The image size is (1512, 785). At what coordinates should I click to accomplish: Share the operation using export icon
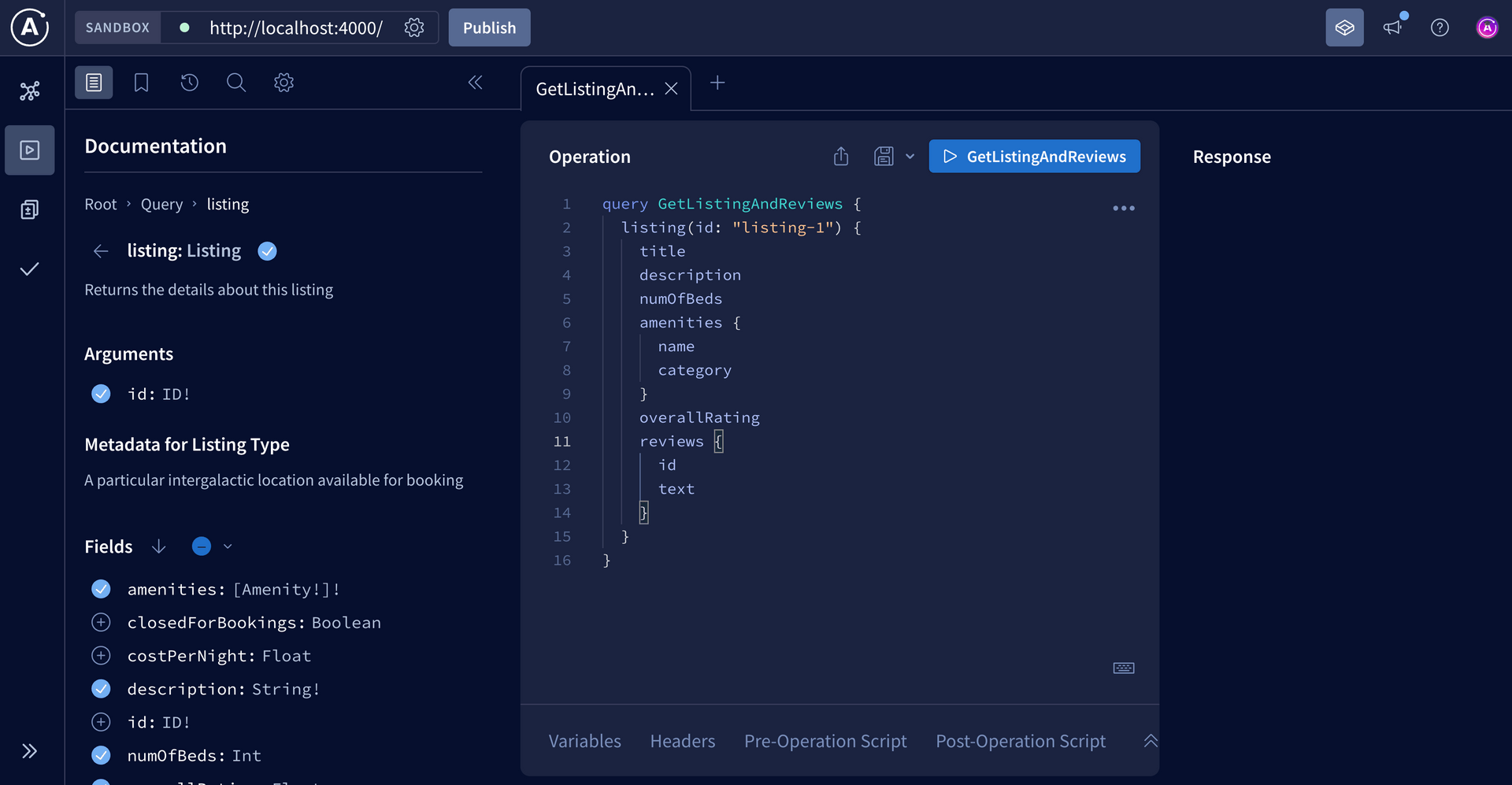pos(840,156)
